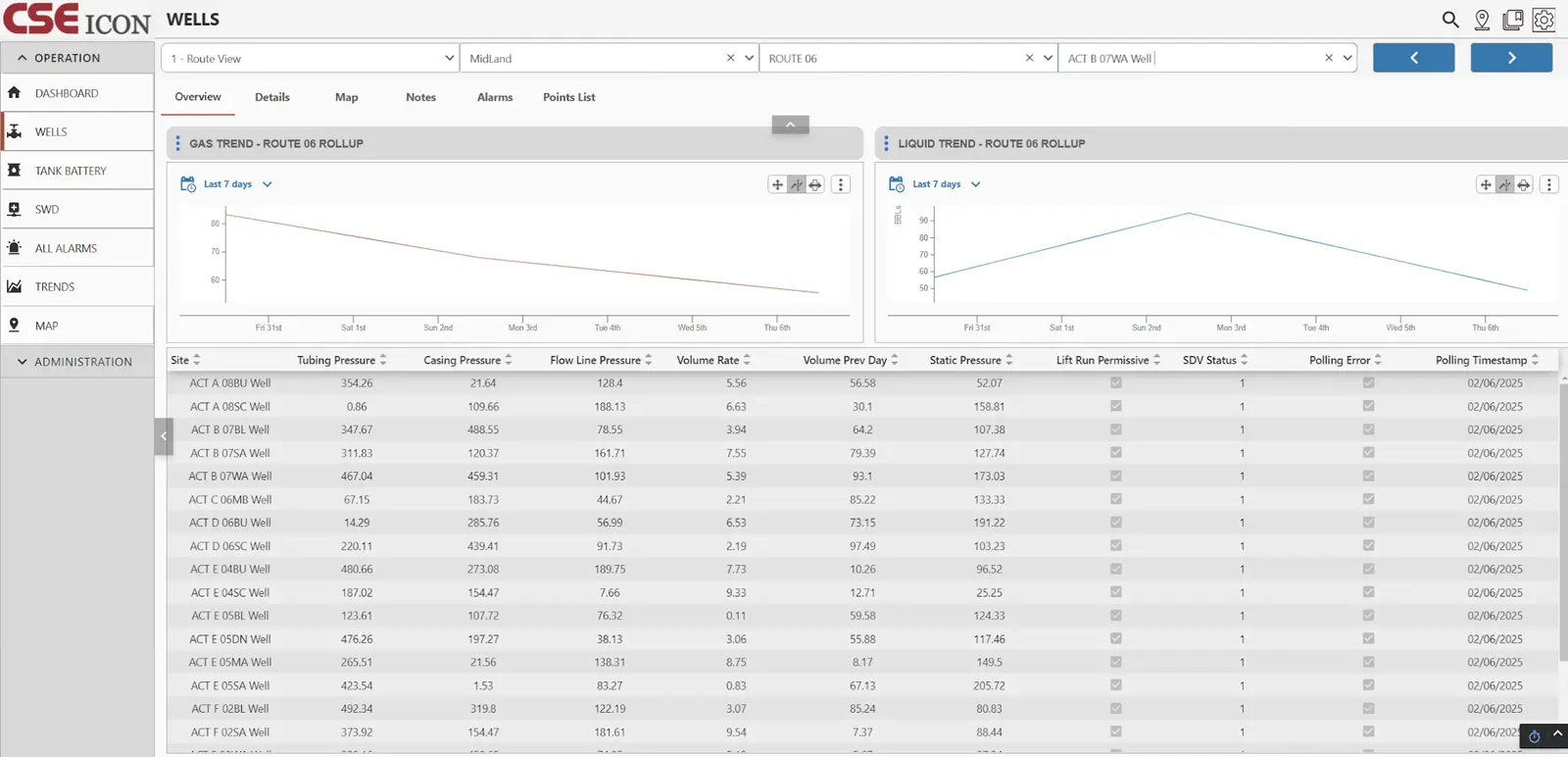Open the Route View dropdown
Viewport: 1568px width, 757px height.
point(310,59)
